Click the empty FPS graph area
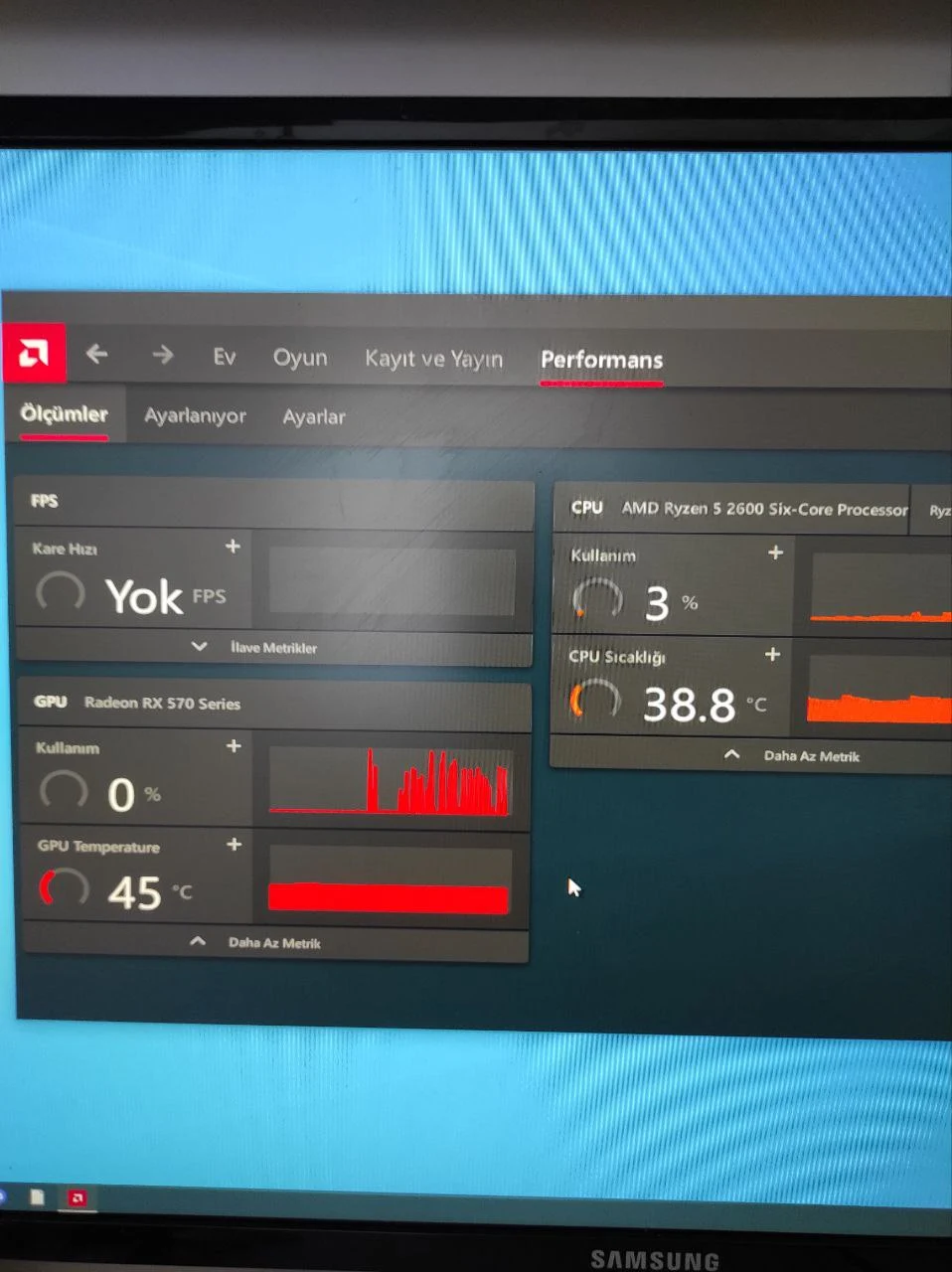952x1272 pixels. [x=392, y=581]
